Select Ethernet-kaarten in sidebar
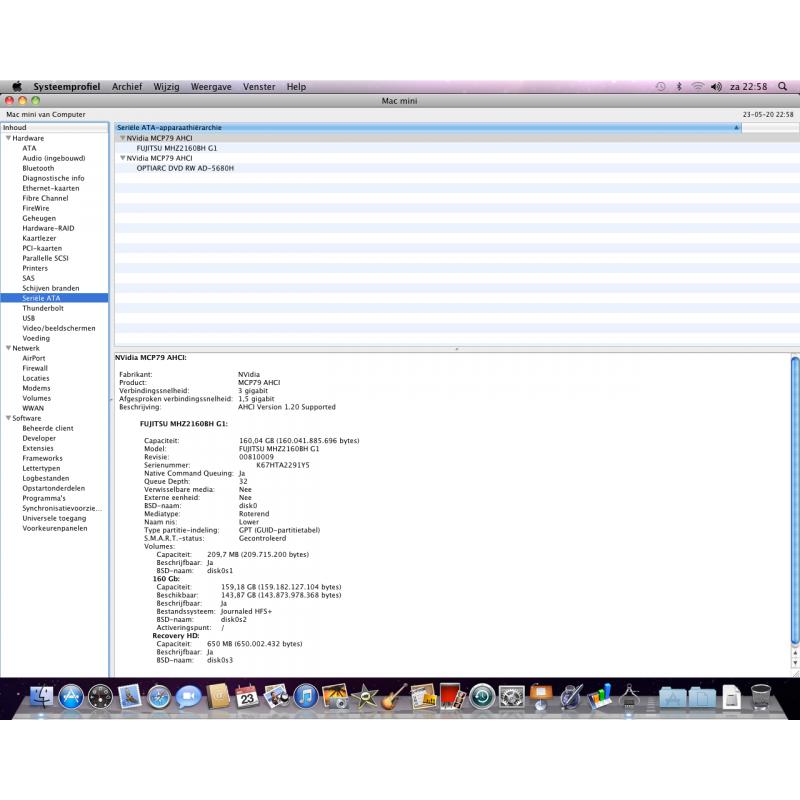 point(51,188)
